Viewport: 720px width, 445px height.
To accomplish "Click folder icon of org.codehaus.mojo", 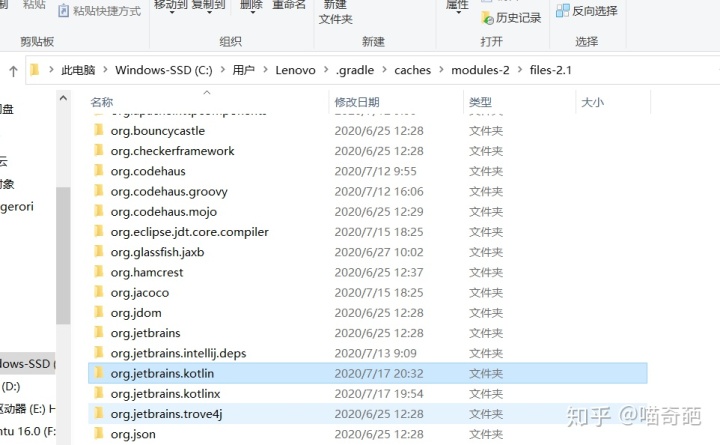I will tap(98, 211).
